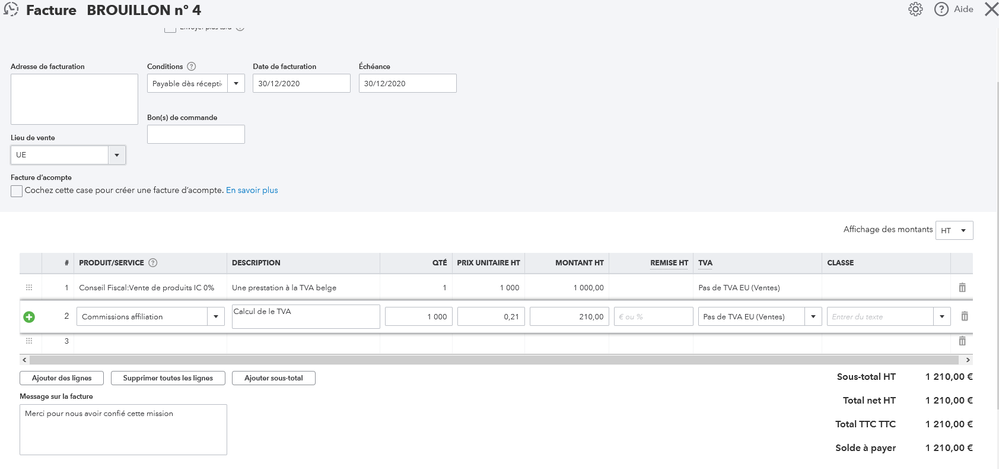Image resolution: width=999 pixels, height=469 pixels.
Task: Click the amount field showing 210,00
Action: click(569, 317)
